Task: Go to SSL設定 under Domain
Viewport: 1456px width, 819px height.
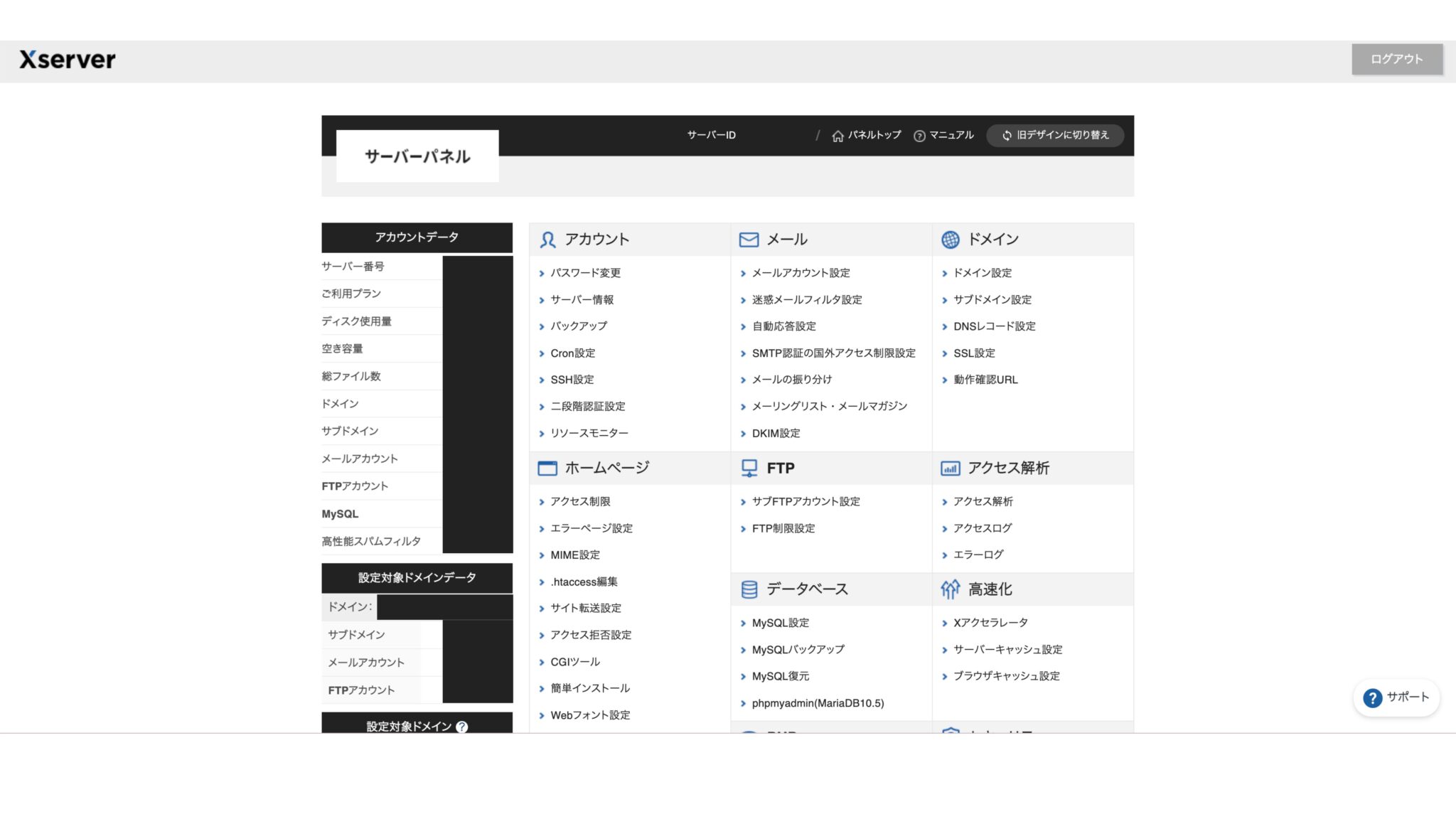Action: coord(974,353)
